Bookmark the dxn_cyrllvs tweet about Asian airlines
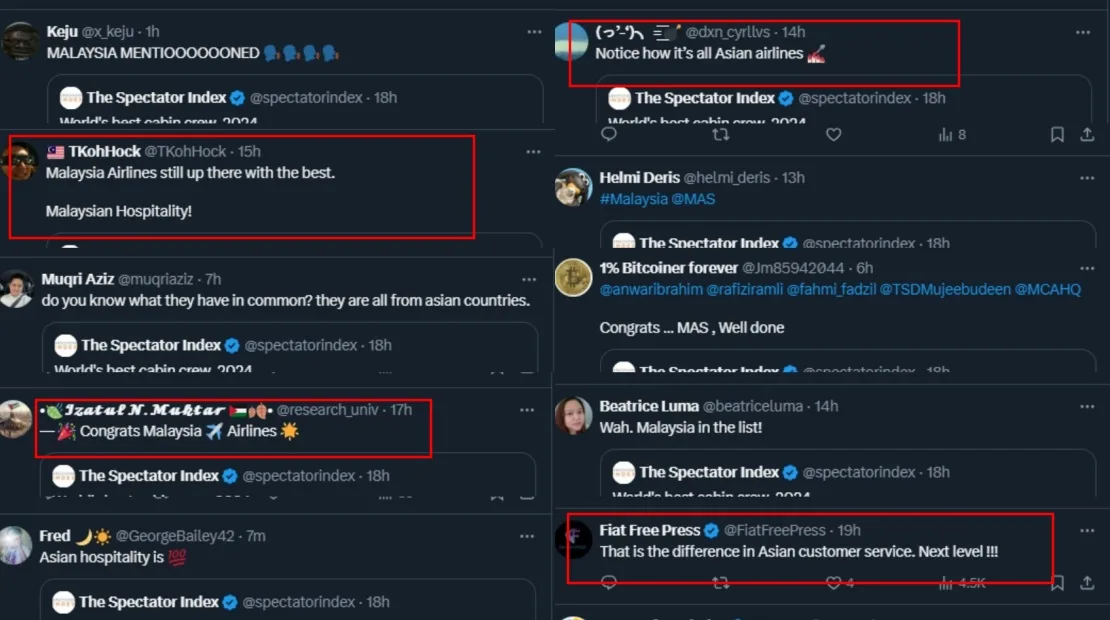This screenshot has width=1110, height=620. (x=1057, y=134)
